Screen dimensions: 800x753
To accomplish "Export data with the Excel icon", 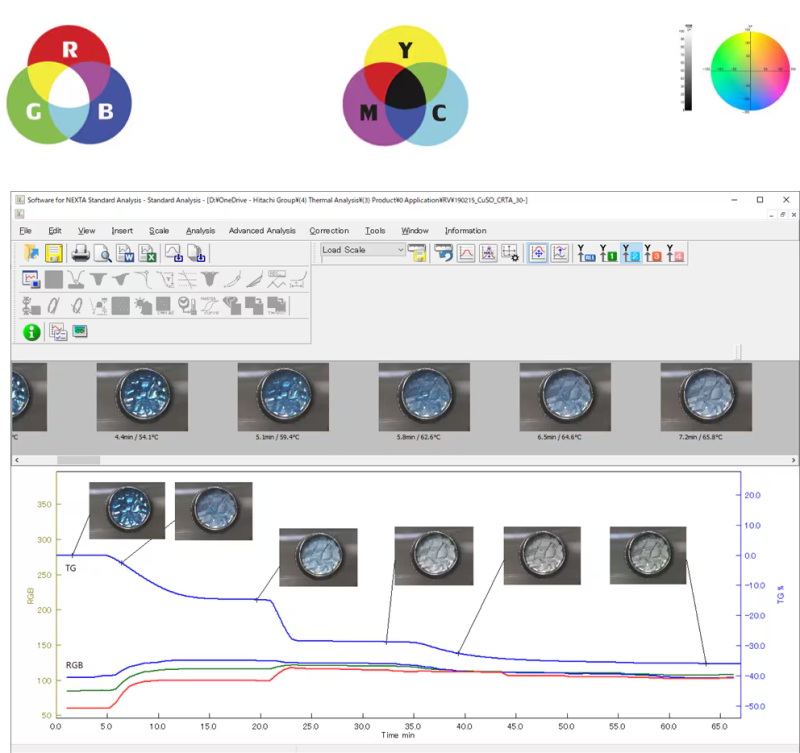I will pyautogui.click(x=147, y=253).
